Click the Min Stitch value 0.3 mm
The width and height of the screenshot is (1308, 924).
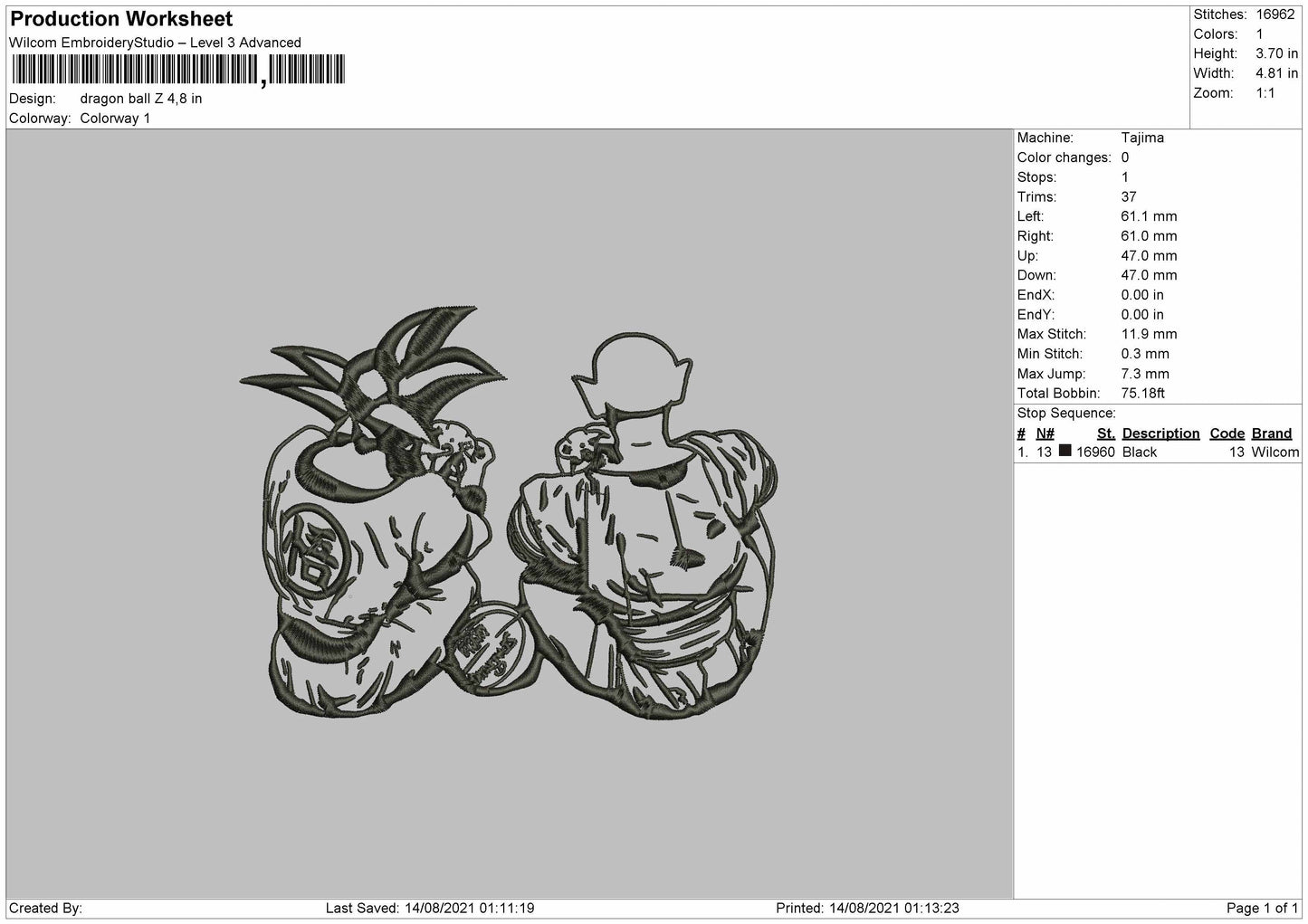(x=1145, y=354)
